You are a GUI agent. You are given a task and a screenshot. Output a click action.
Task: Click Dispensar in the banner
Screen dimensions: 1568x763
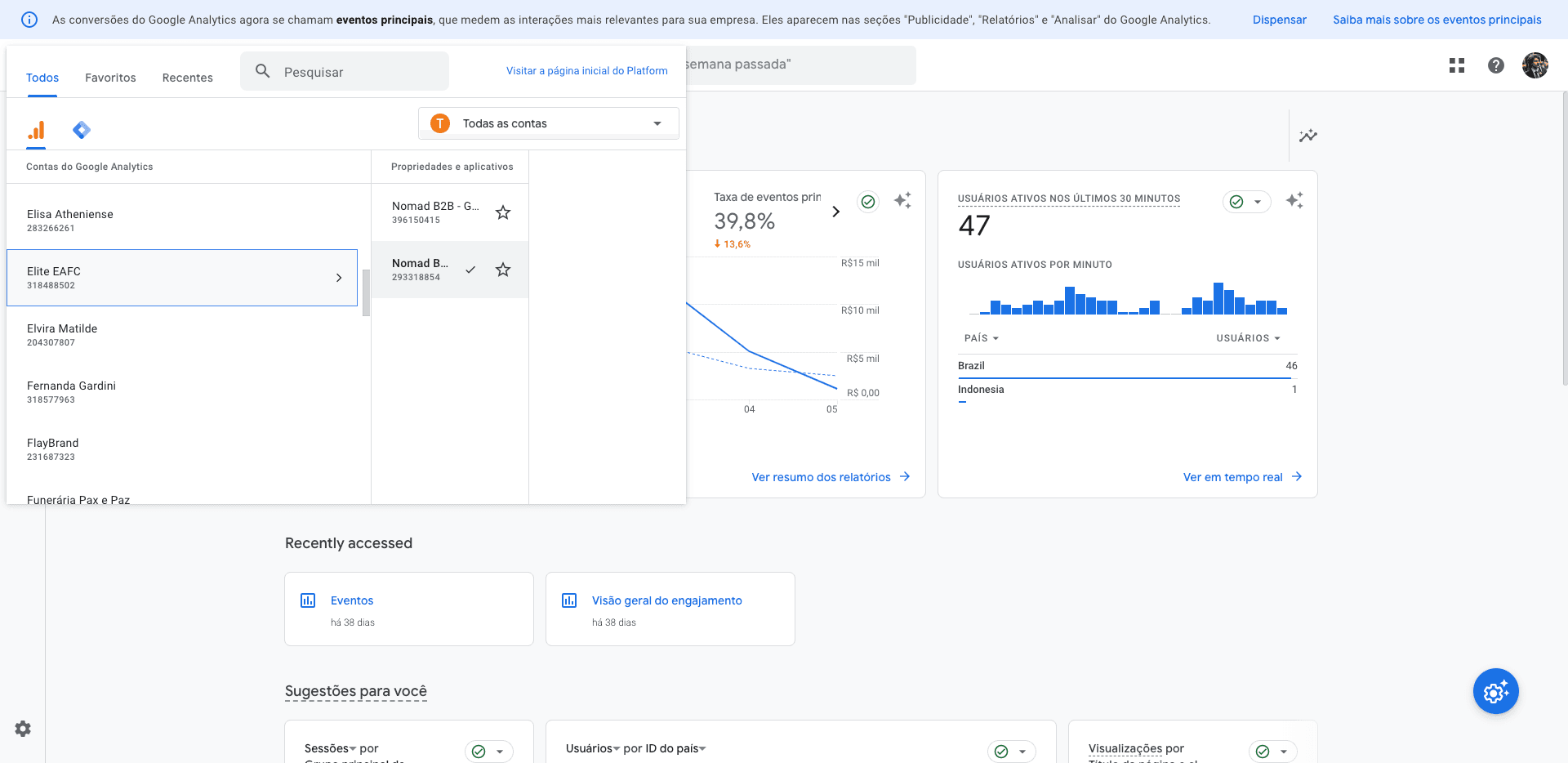pos(1280,20)
